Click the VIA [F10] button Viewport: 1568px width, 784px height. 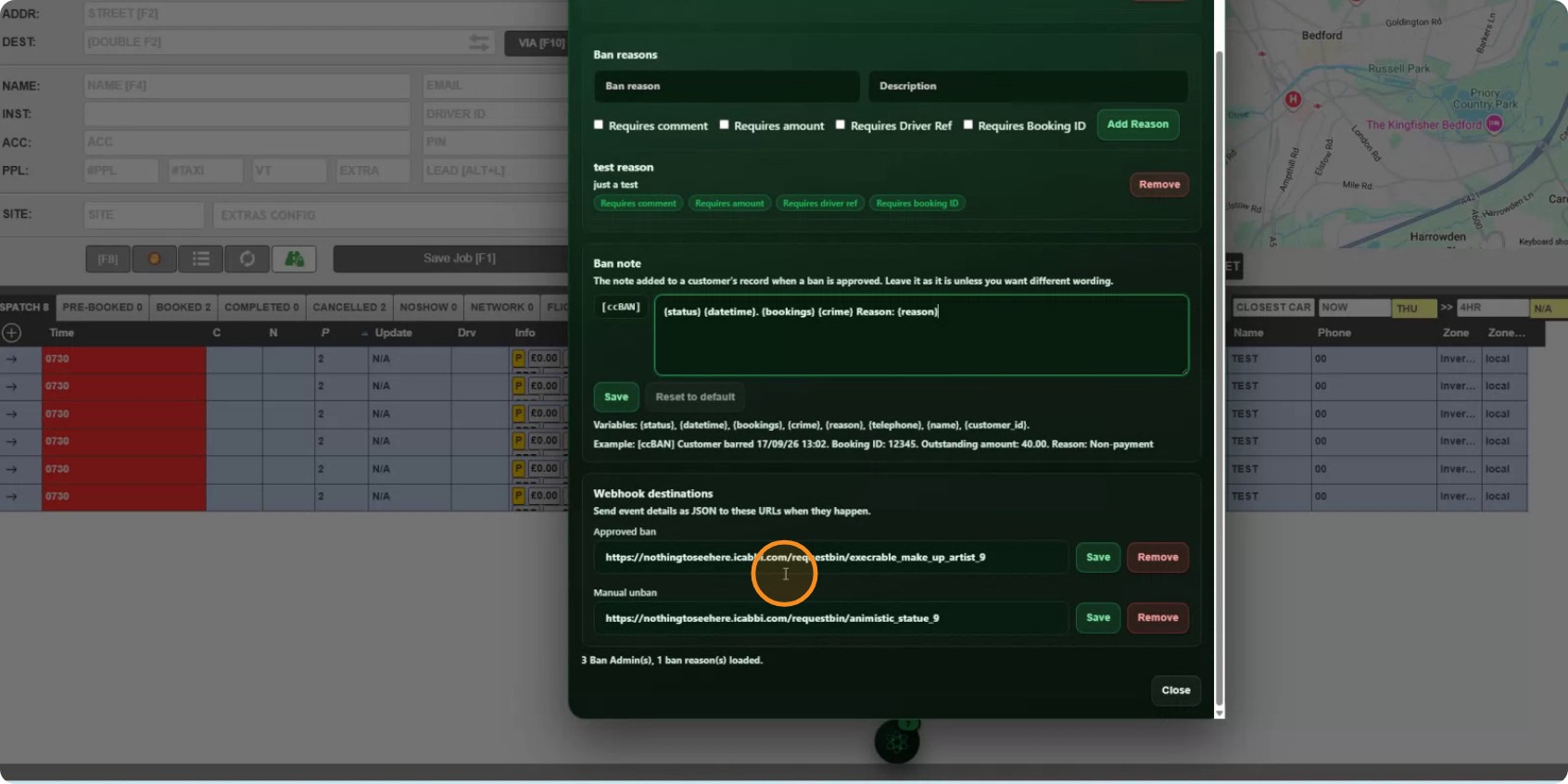click(536, 43)
